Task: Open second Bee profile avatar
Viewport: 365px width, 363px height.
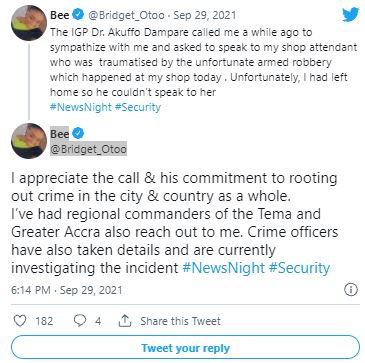Action: (29, 141)
